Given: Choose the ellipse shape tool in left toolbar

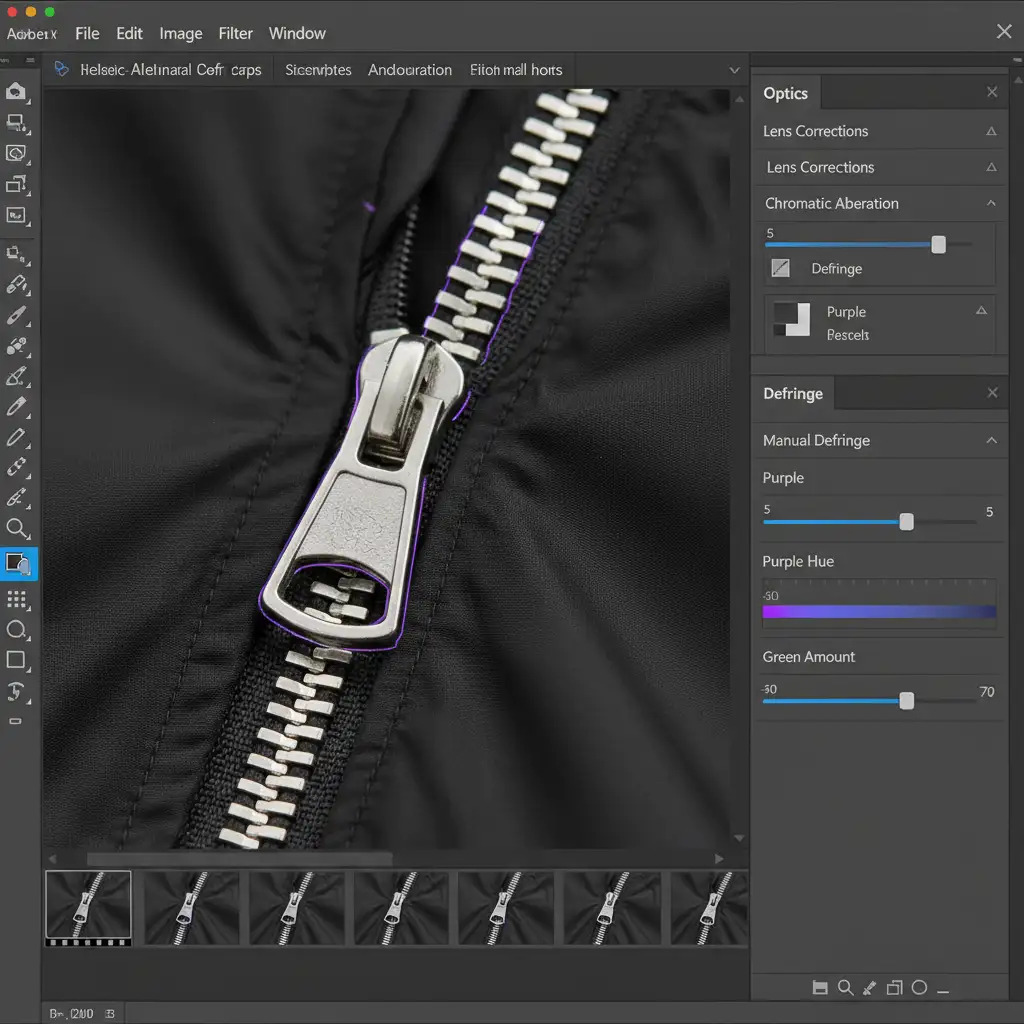Looking at the screenshot, I should pyautogui.click(x=16, y=630).
